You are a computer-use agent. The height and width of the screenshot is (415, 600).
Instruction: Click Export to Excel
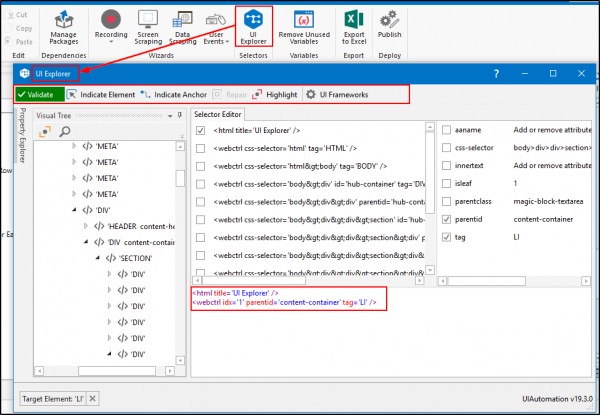(x=354, y=28)
